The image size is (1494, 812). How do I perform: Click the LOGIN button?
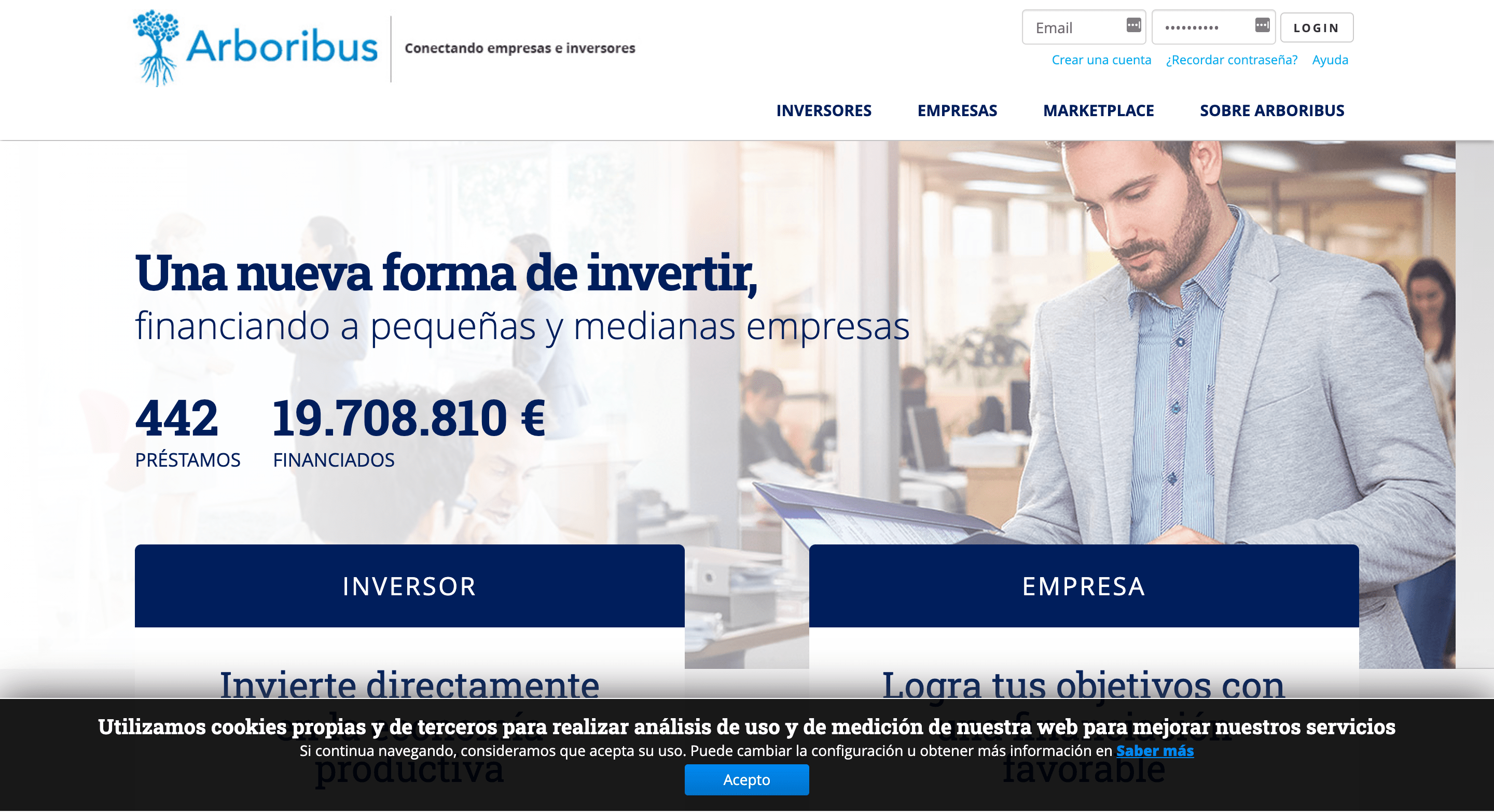coord(1315,28)
